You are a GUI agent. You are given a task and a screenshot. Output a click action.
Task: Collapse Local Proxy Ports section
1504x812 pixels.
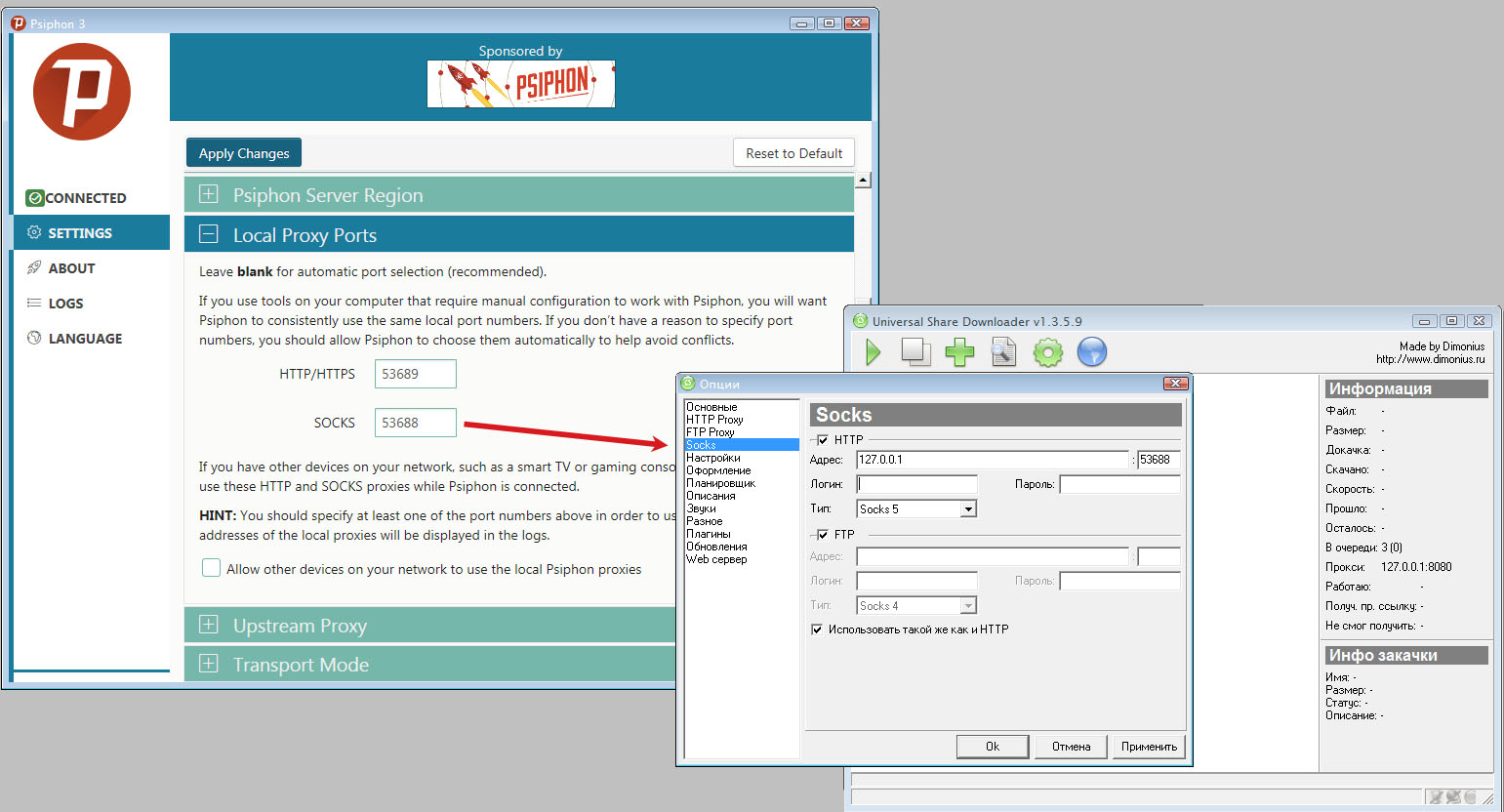click(x=519, y=235)
